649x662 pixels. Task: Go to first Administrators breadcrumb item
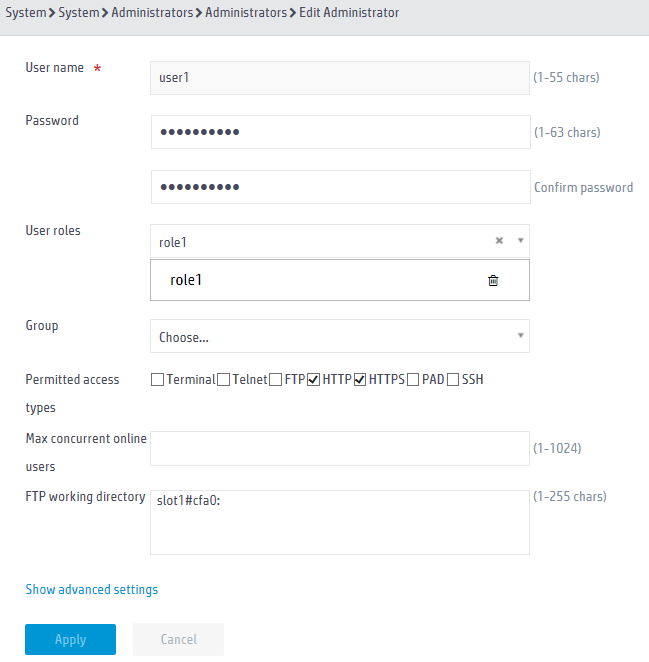(152, 13)
